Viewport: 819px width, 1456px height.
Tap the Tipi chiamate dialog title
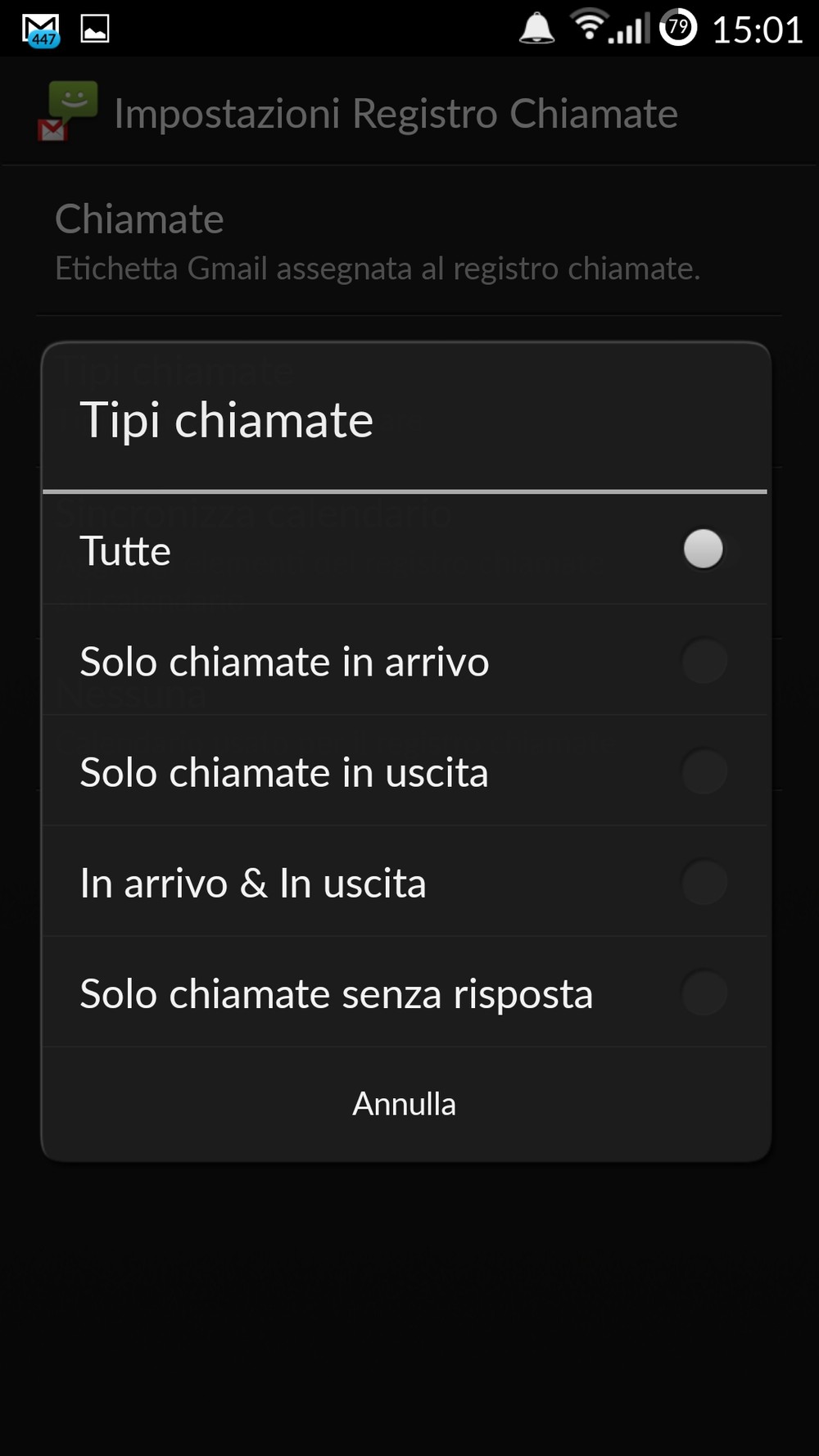pos(226,420)
